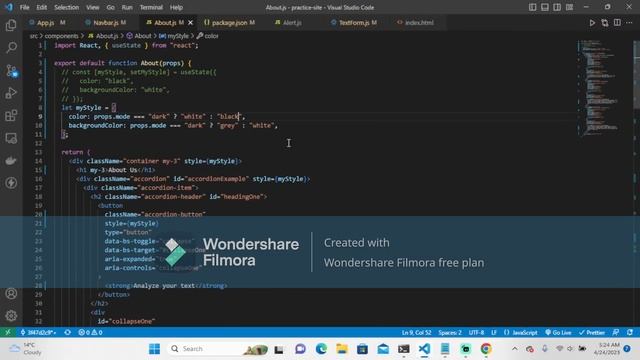Viewport: 640px width, 360px height.
Task: Open the Edit menu
Action: 42,7
